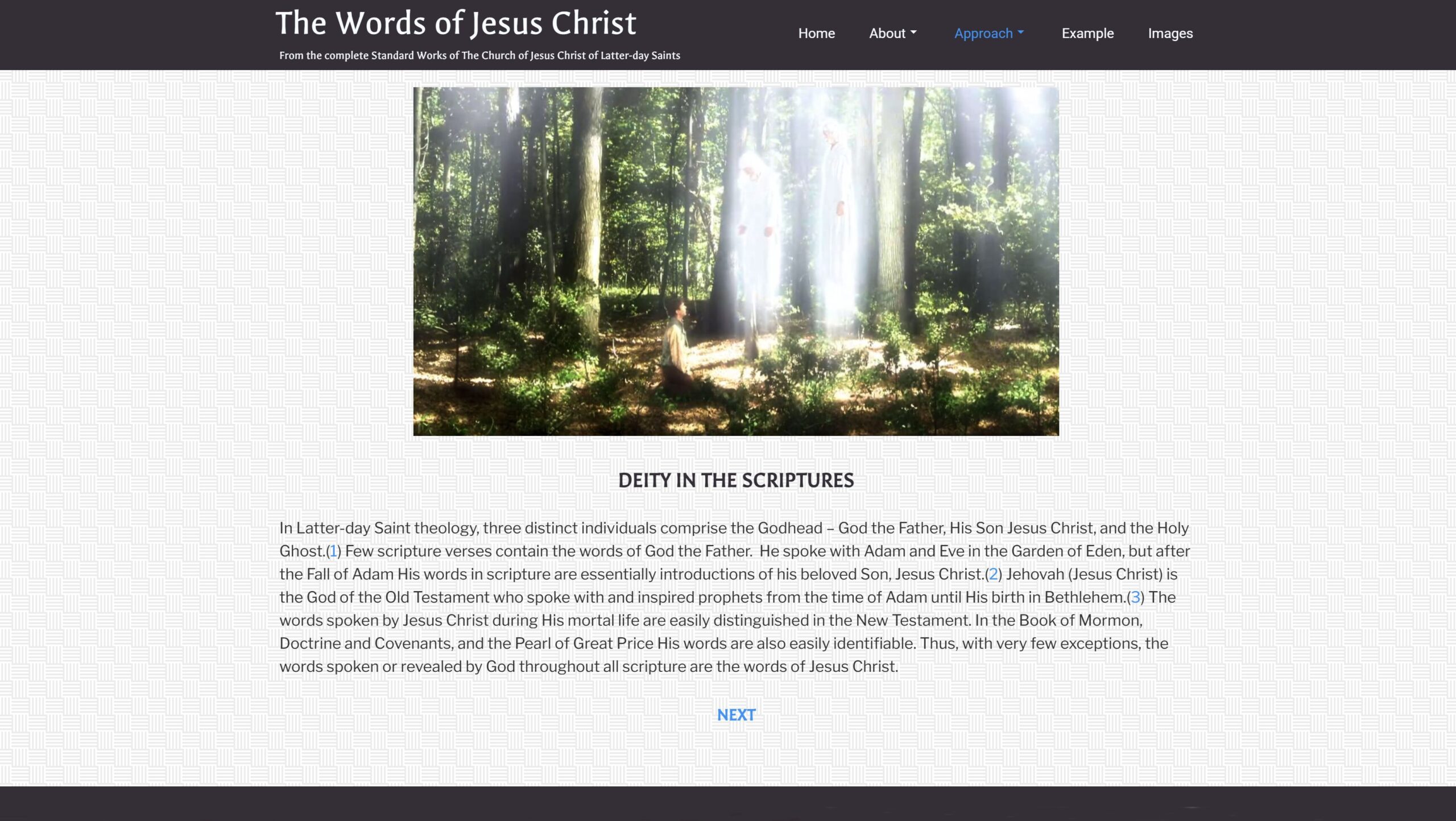This screenshot has width=1456, height=821.
Task: Click the Deity in the Scriptures heading
Action: coord(736,481)
